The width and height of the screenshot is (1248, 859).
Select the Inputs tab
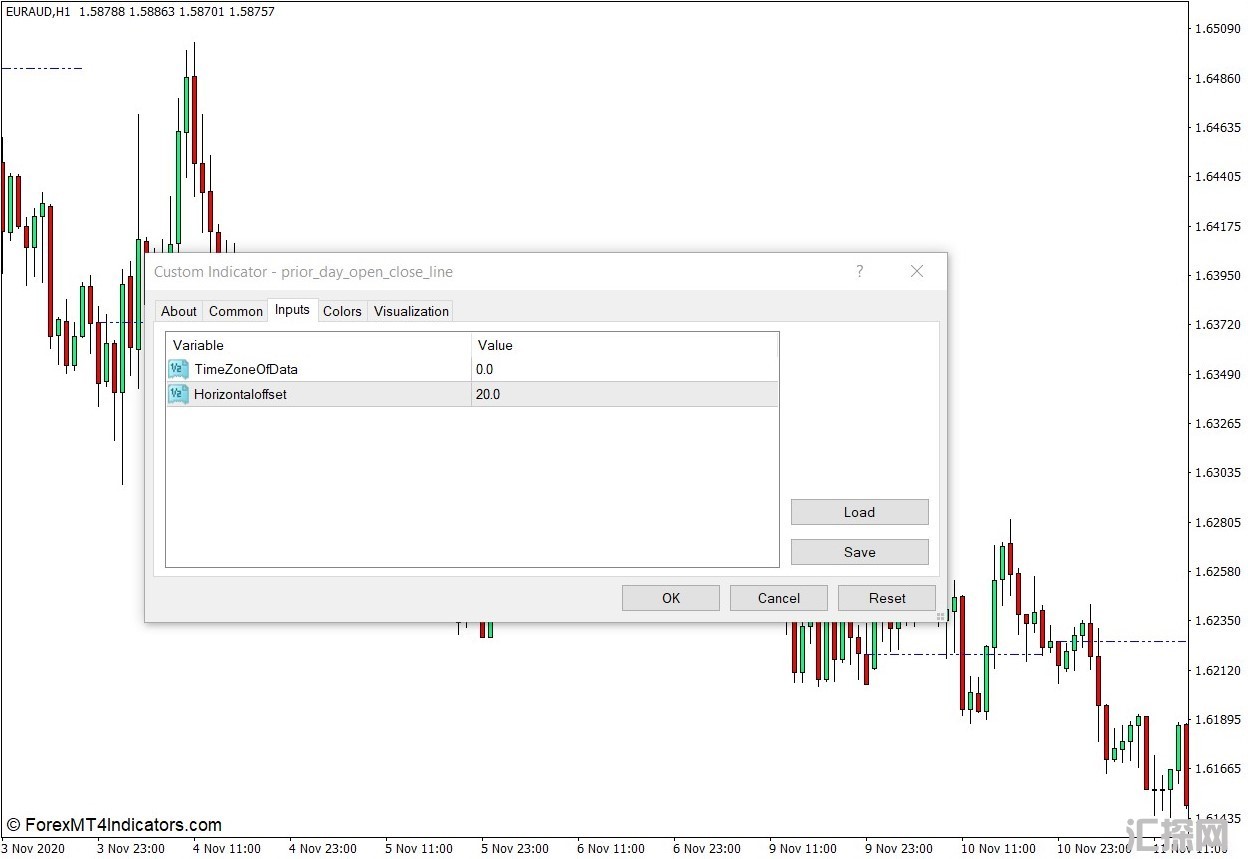point(292,310)
